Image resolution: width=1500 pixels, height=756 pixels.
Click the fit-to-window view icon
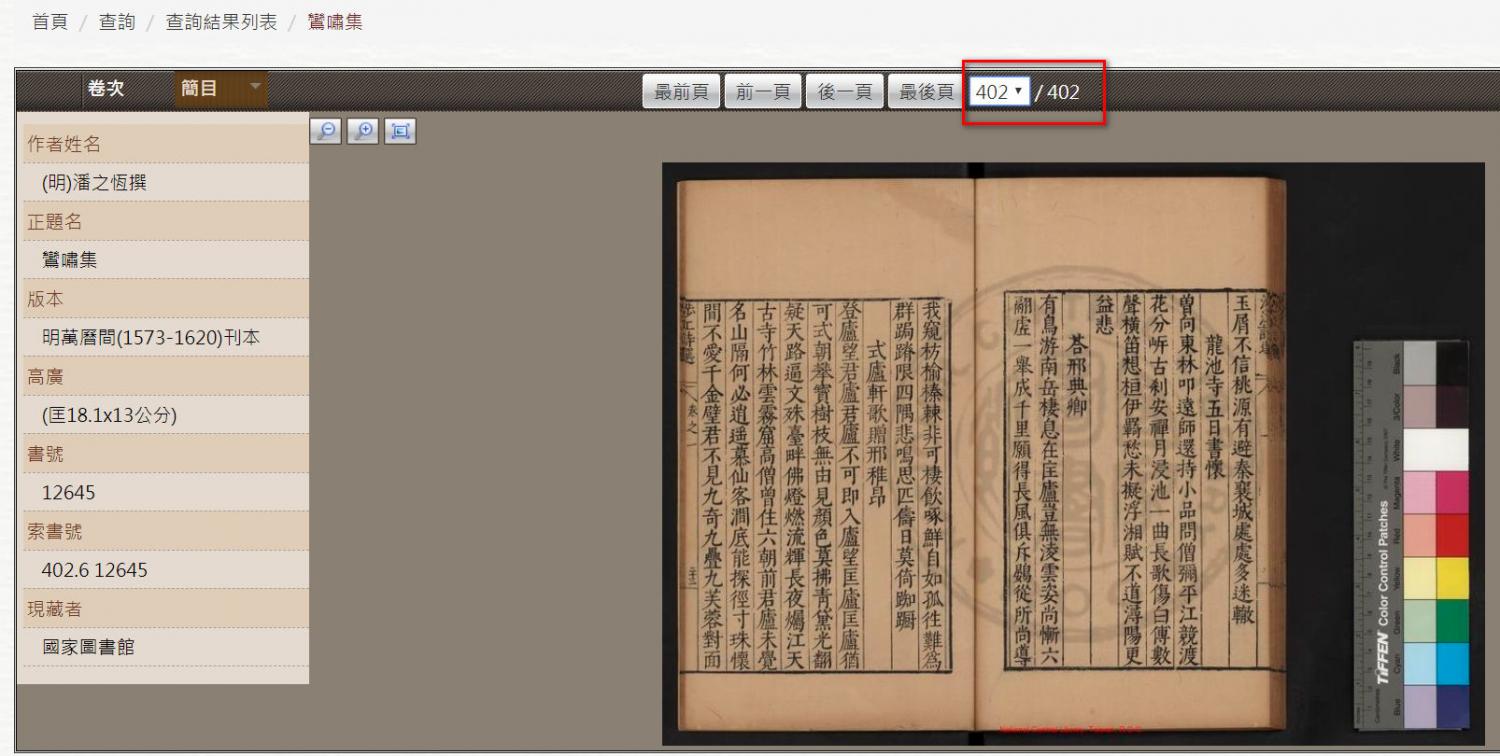400,131
